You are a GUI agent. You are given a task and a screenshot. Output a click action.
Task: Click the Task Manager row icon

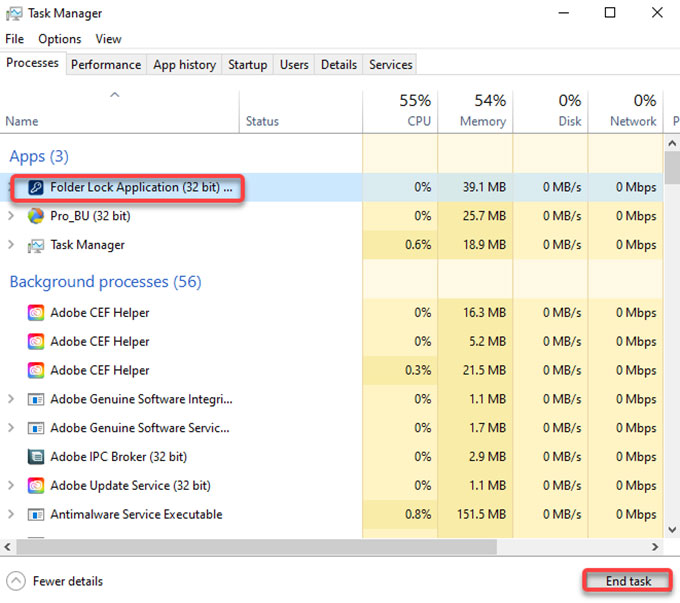coord(36,246)
